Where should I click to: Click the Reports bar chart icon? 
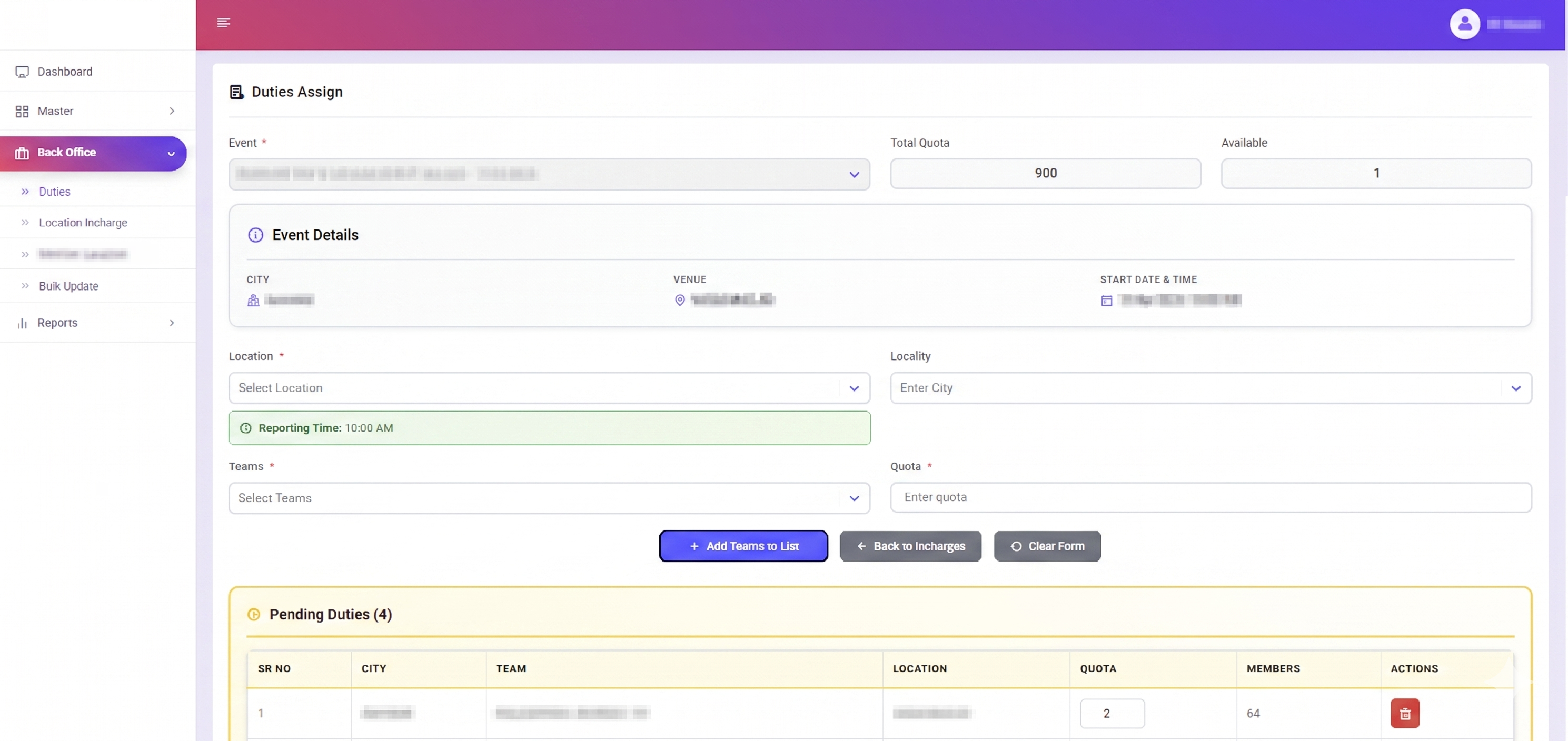(x=22, y=323)
